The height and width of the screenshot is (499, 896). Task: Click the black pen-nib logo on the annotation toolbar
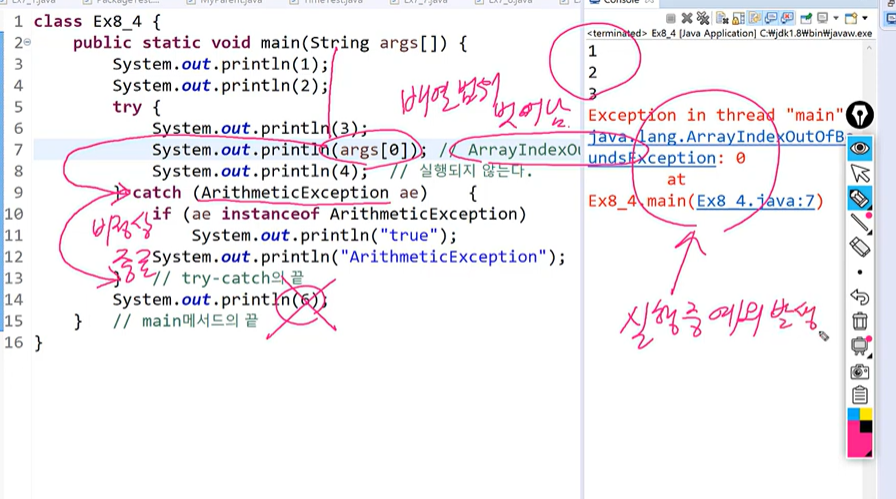click(x=860, y=115)
